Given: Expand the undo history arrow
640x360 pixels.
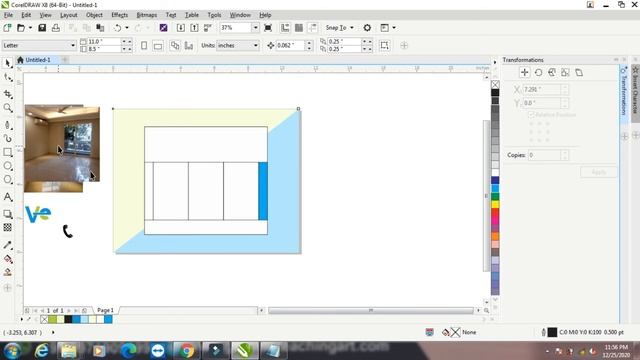Looking at the screenshot, I should tap(127, 28).
